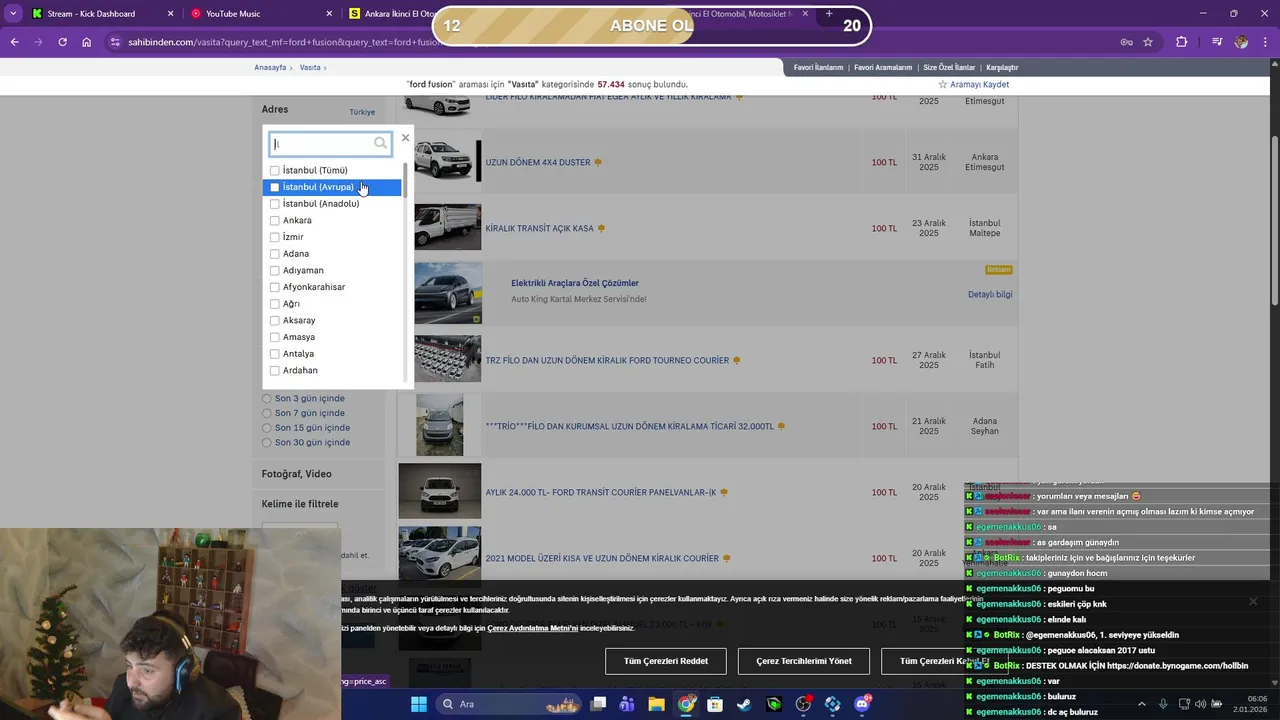
Task: Open Discord from the taskbar
Action: click(862, 704)
